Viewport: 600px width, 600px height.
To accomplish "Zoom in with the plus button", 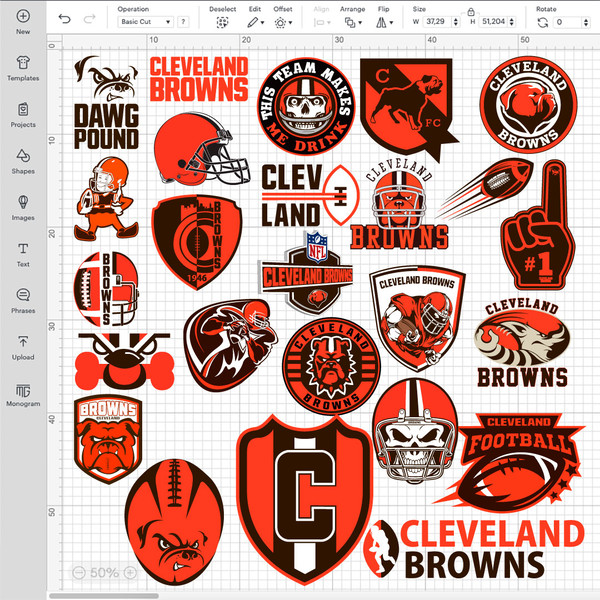I will click(130, 572).
